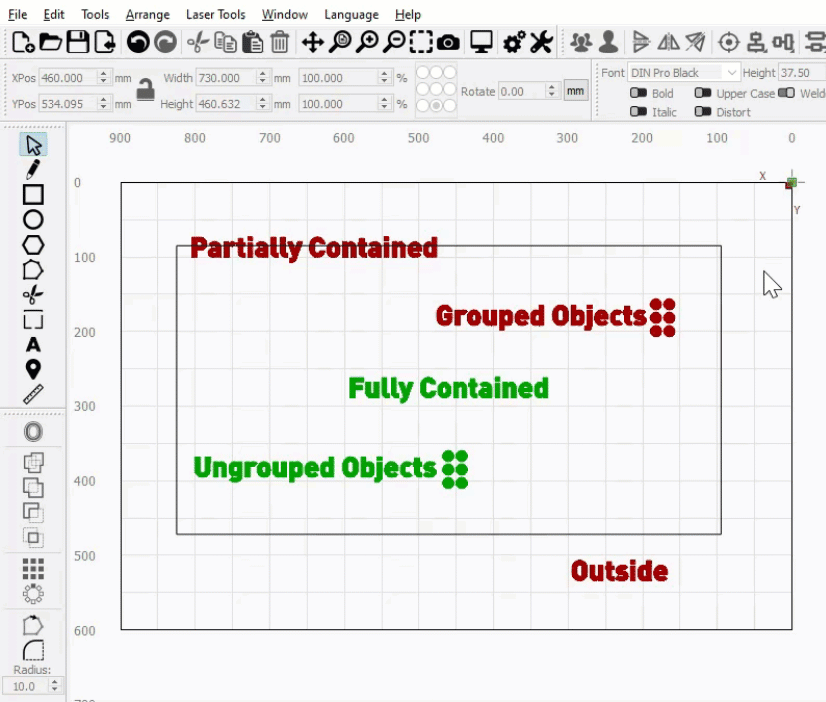
Task: Open the Grid Array tool
Action: point(33,568)
